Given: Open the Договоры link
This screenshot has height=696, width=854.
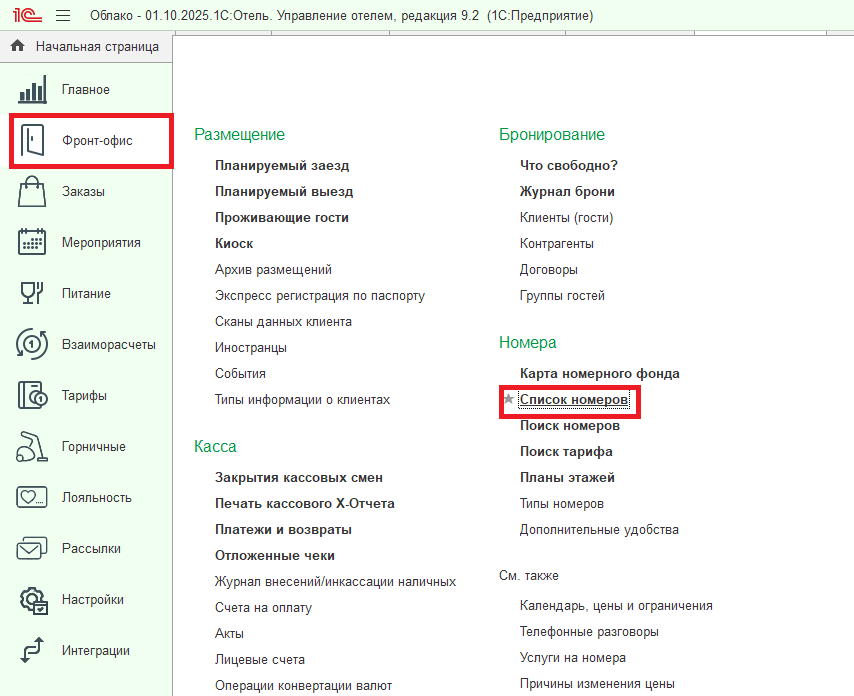Looking at the screenshot, I should click(x=549, y=270).
